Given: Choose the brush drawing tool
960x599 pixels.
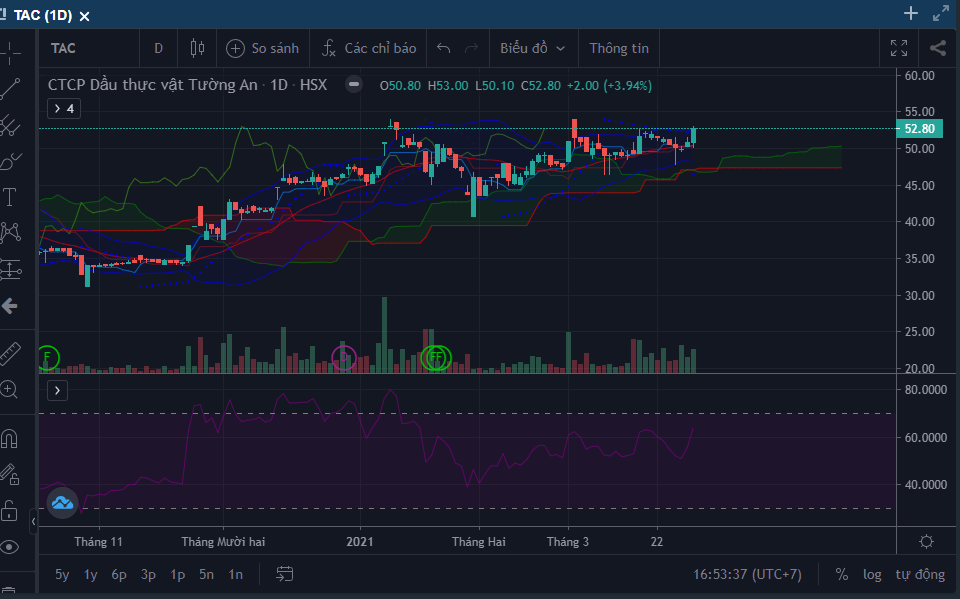Looking at the screenshot, I should (10, 160).
